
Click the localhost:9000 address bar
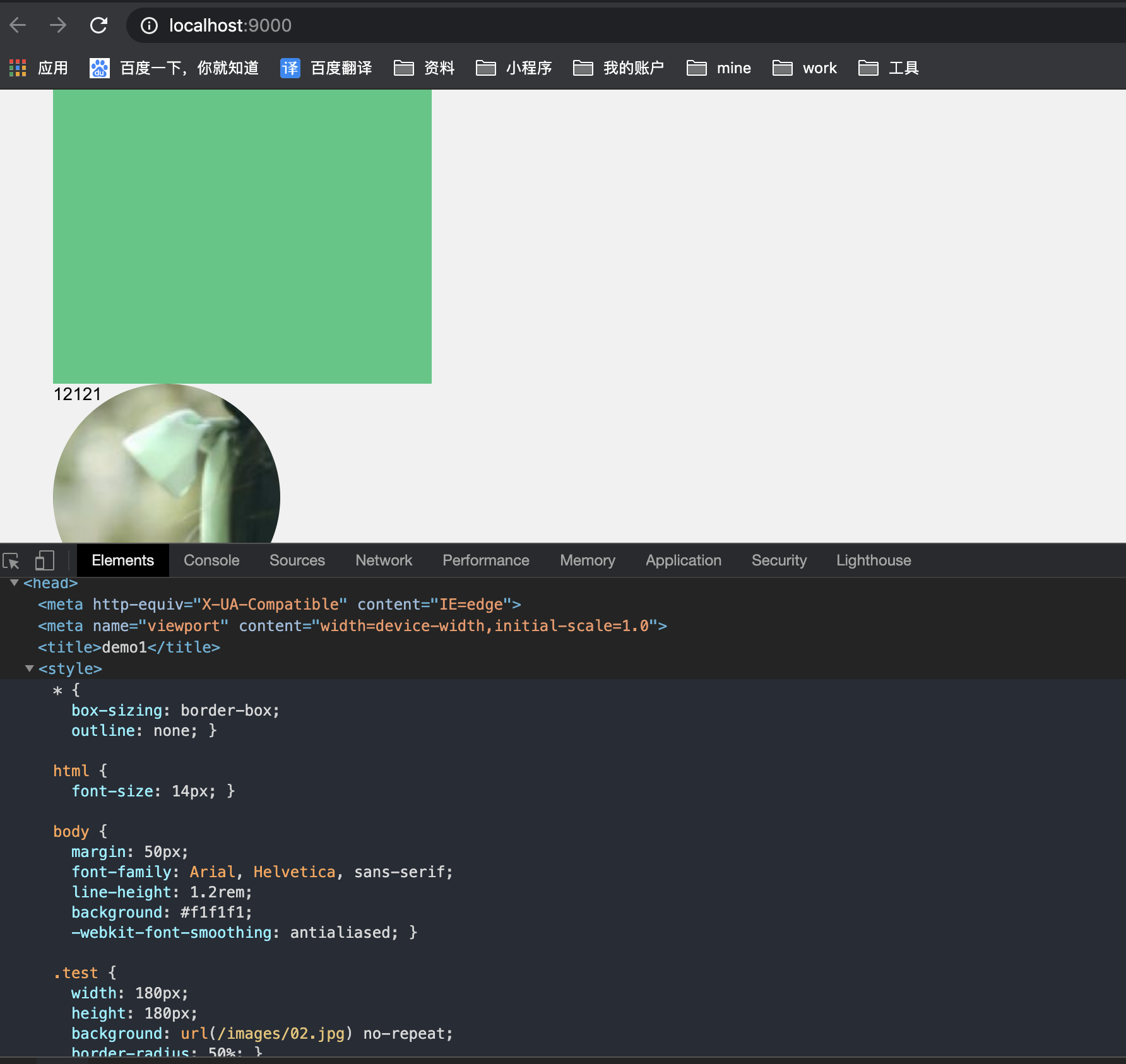click(x=625, y=25)
